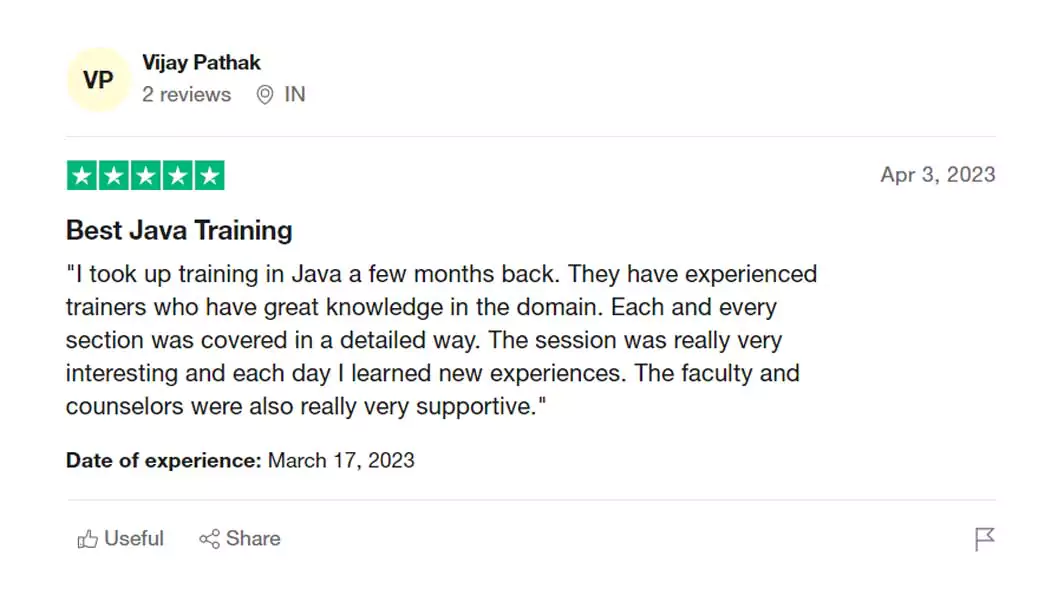Click the thumbs-up icon
This screenshot has width=1059, height=589.
pyautogui.click(x=88, y=539)
